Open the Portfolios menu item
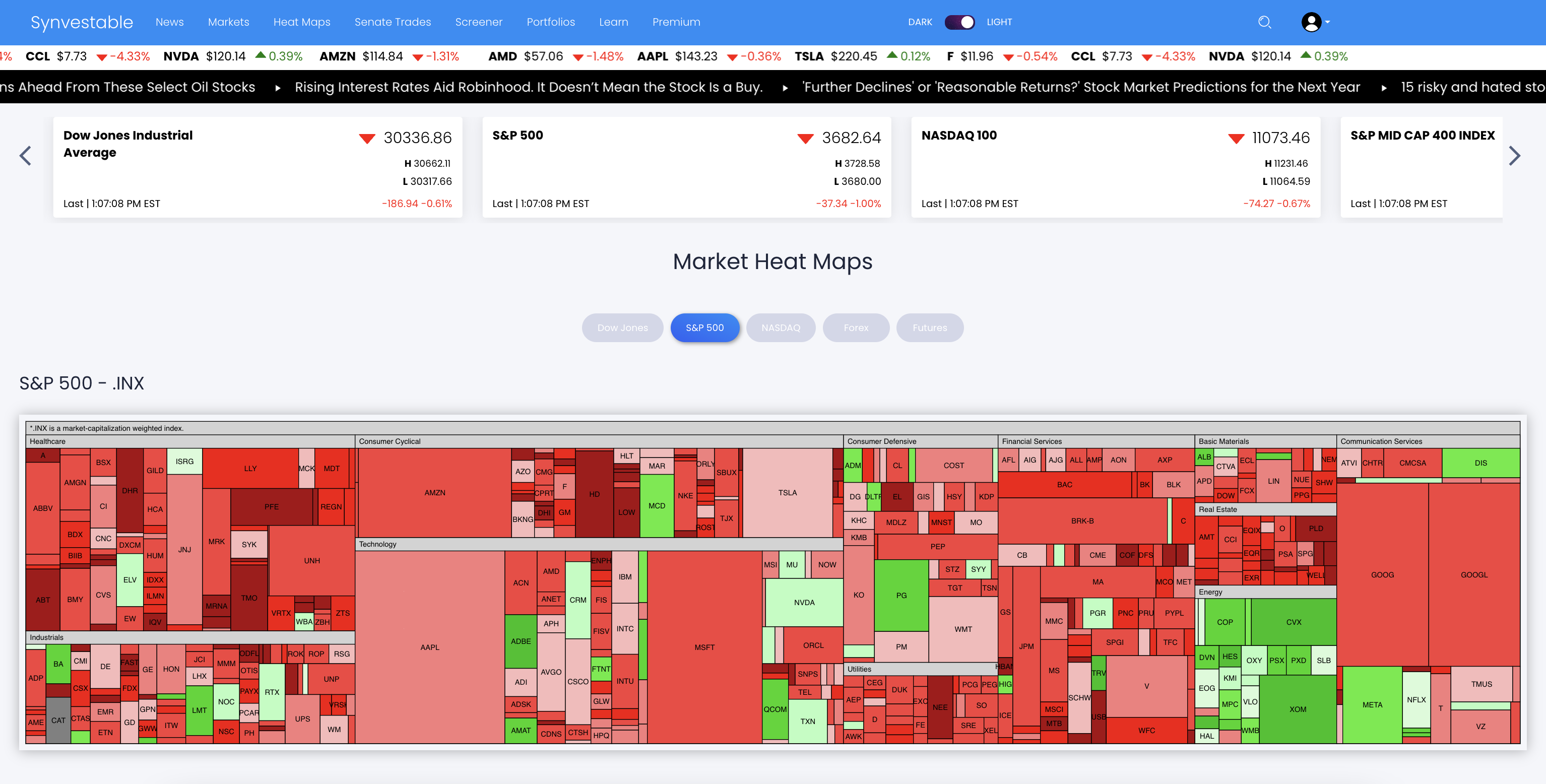 point(550,22)
